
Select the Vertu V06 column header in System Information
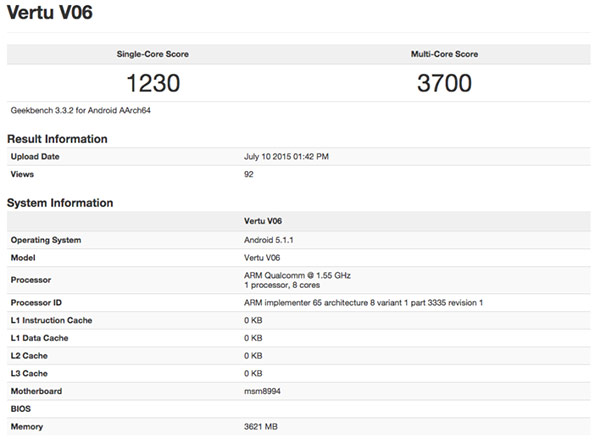(263, 221)
